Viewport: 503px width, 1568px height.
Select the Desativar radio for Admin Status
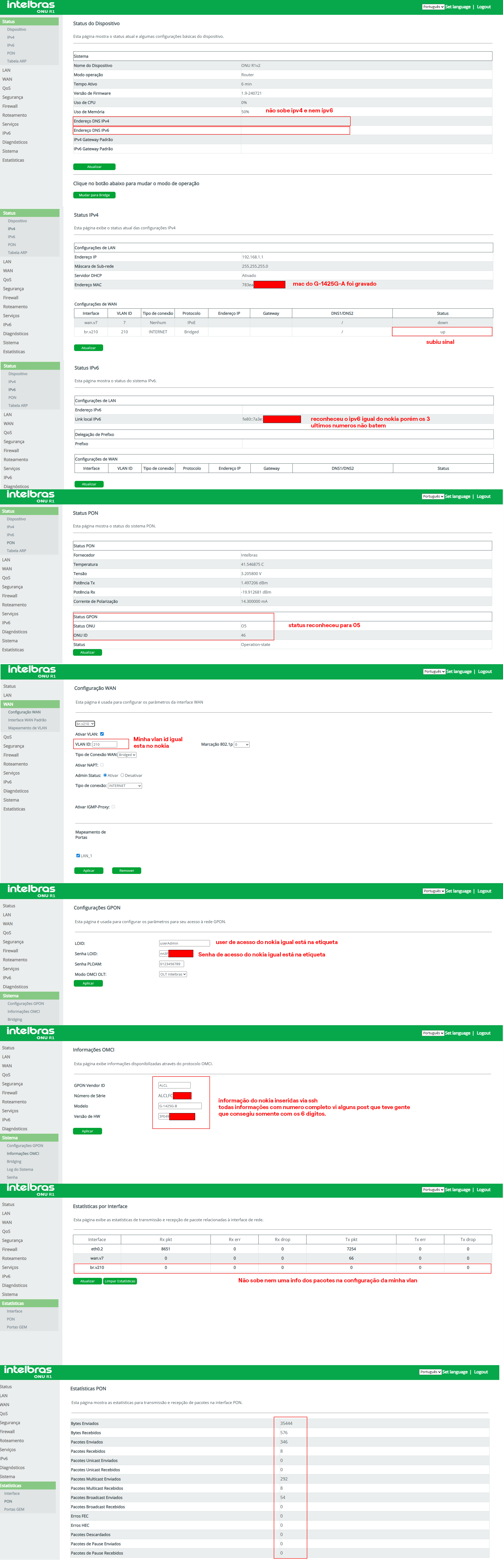[x=122, y=776]
